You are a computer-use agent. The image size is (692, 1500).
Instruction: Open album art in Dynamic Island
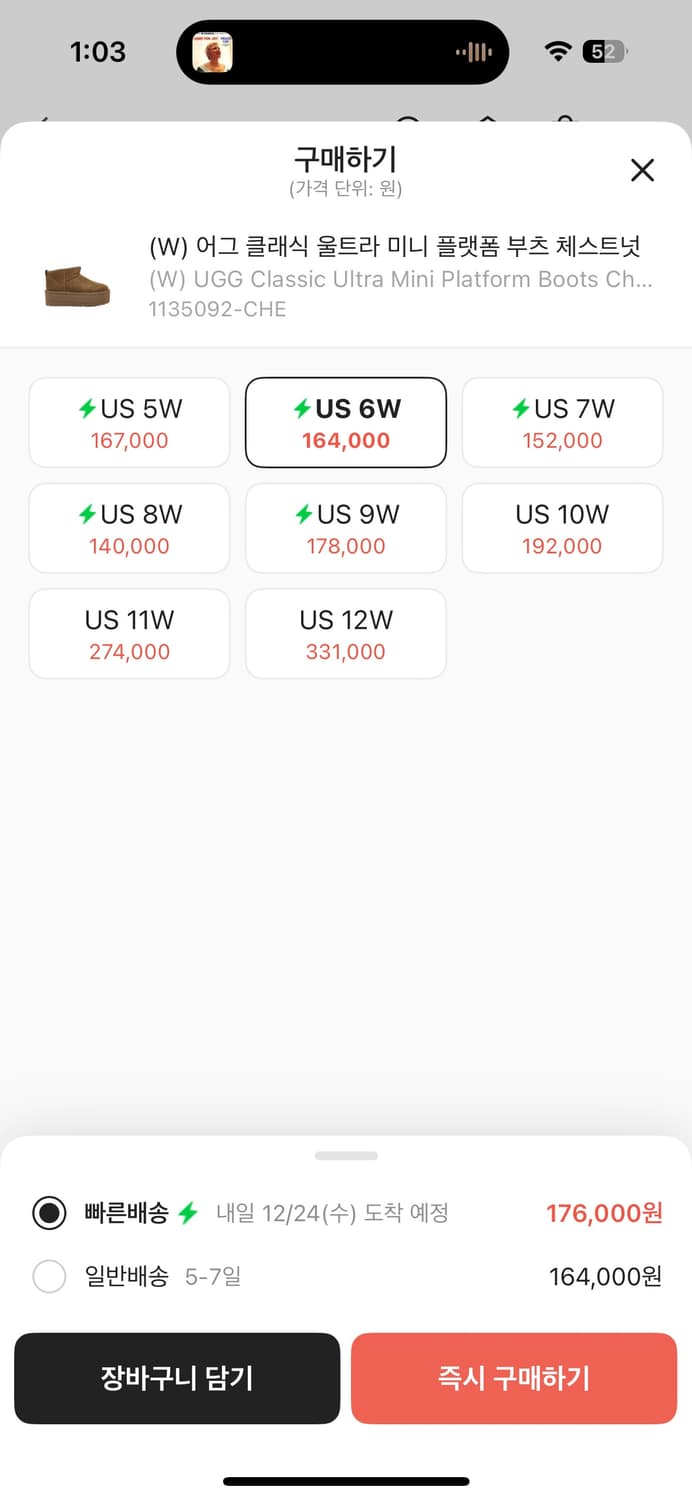[x=212, y=52]
